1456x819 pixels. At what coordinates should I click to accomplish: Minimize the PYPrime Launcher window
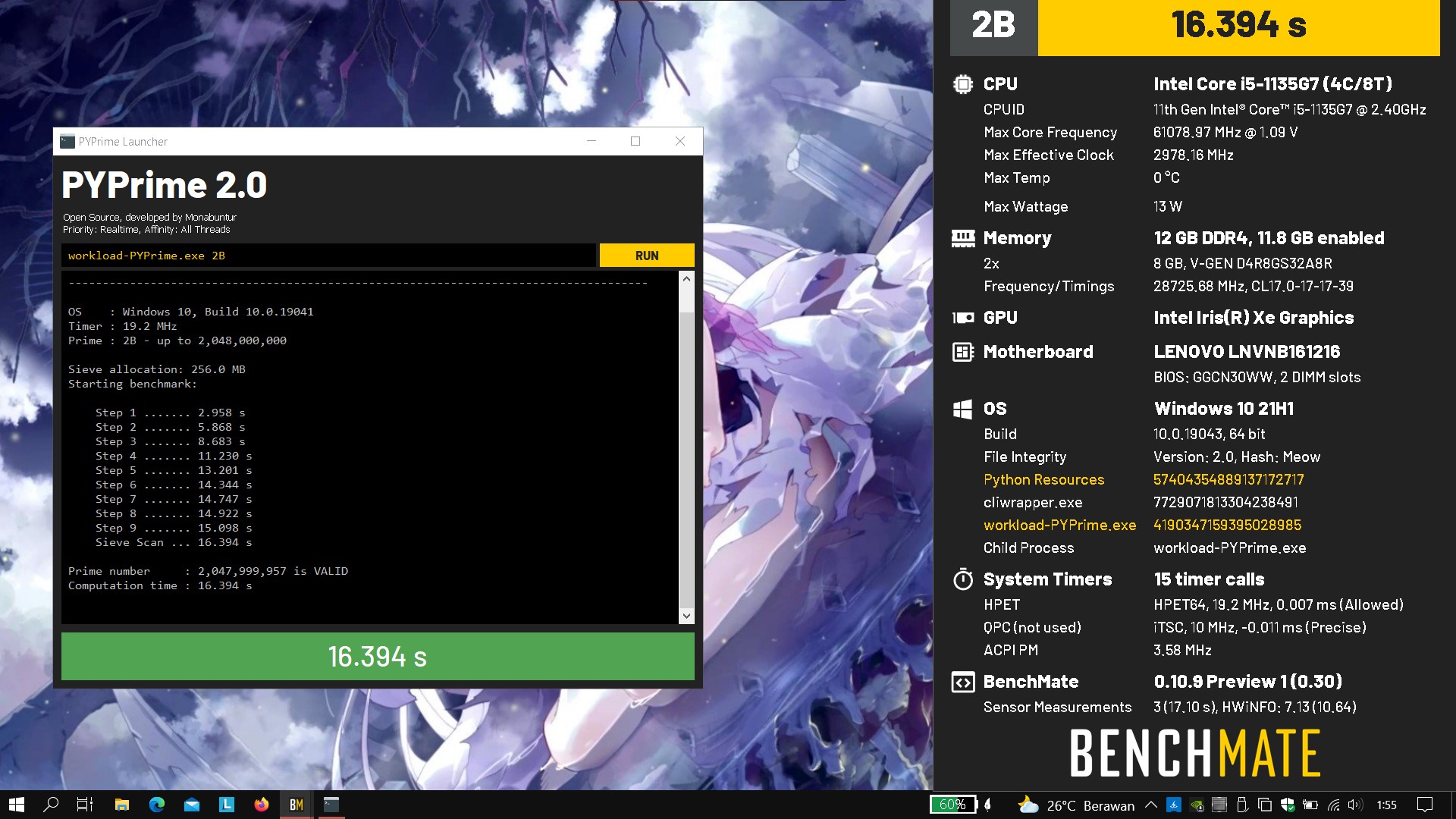click(591, 141)
